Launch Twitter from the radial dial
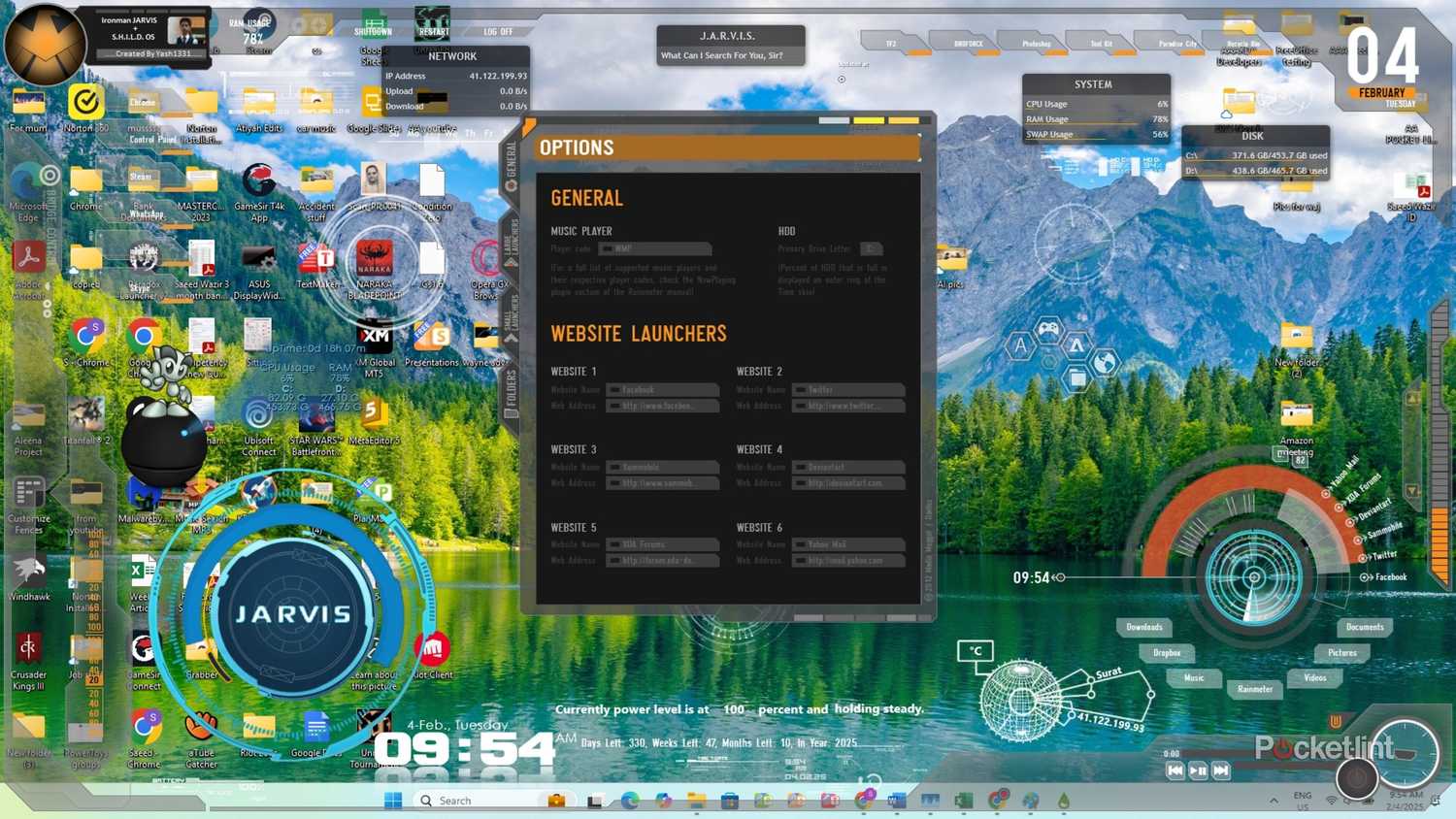This screenshot has height=819, width=1456. (x=1378, y=556)
